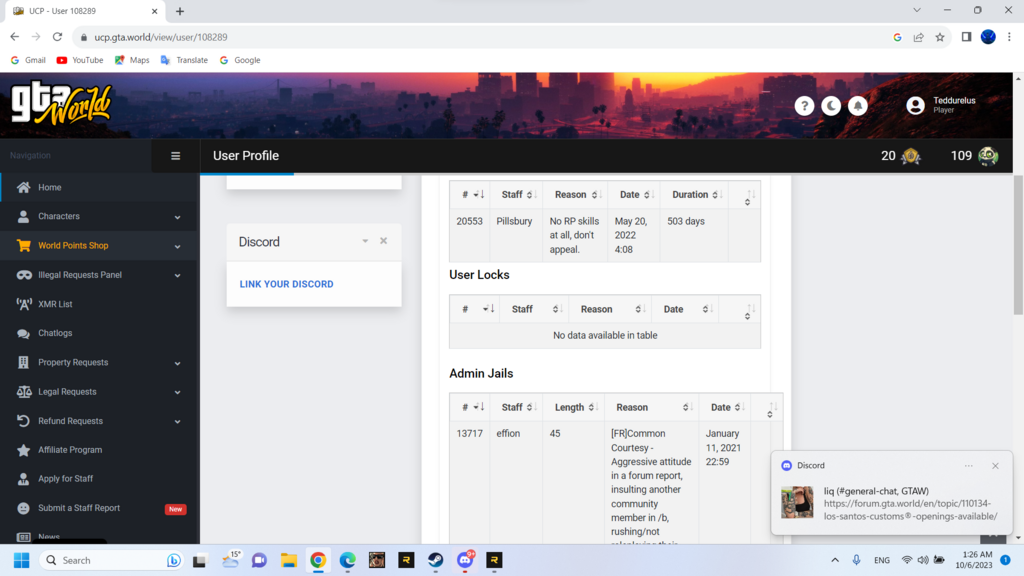Click the address bar URL

click(161, 37)
